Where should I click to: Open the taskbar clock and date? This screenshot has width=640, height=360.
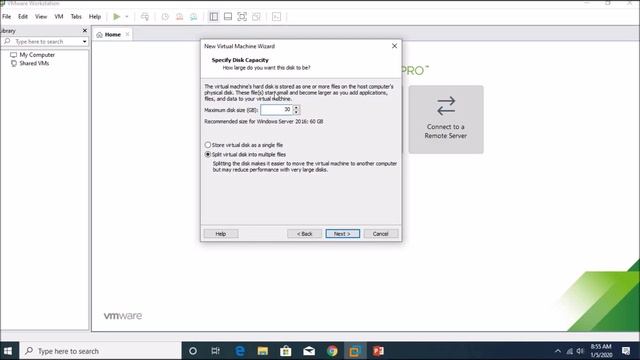coord(601,351)
